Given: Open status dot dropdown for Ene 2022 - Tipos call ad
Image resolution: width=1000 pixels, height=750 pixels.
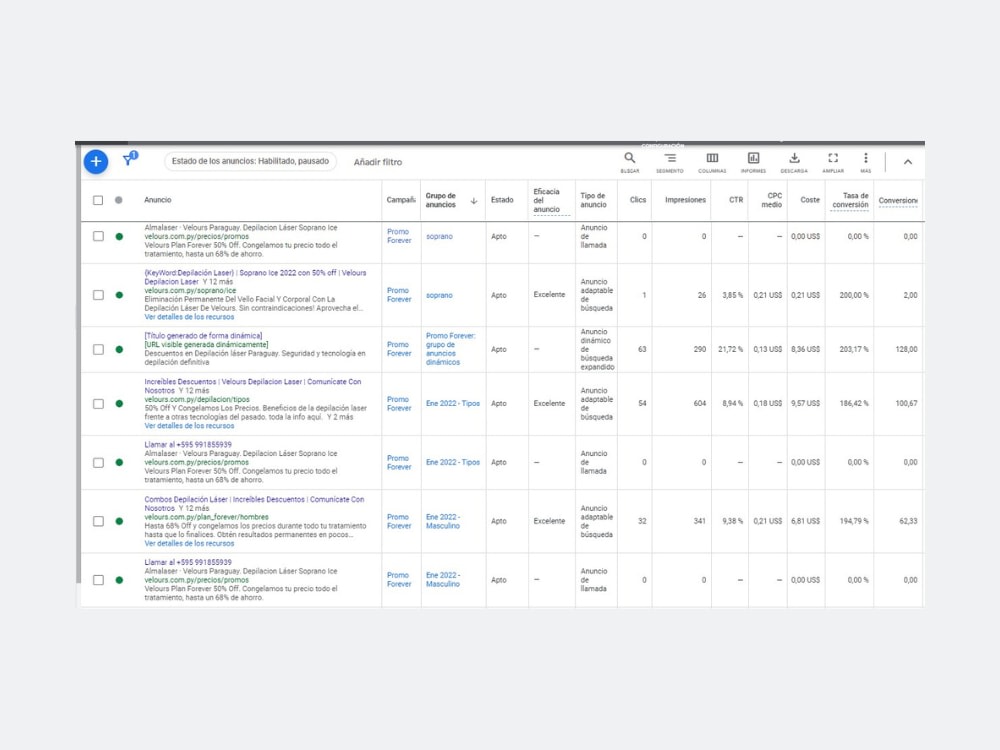Looking at the screenshot, I should [119, 462].
